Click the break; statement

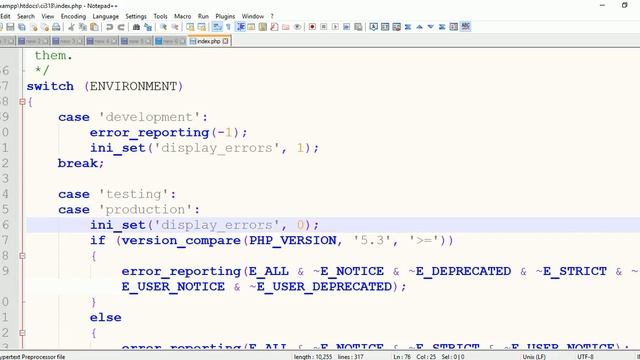click(x=81, y=163)
